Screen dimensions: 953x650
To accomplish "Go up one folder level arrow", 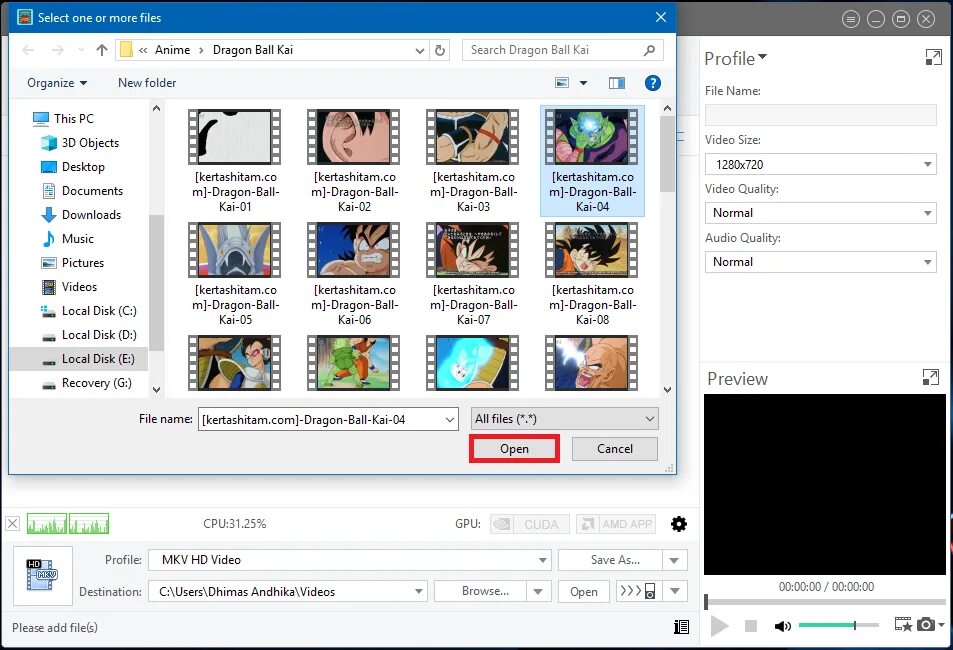I will (x=101, y=50).
